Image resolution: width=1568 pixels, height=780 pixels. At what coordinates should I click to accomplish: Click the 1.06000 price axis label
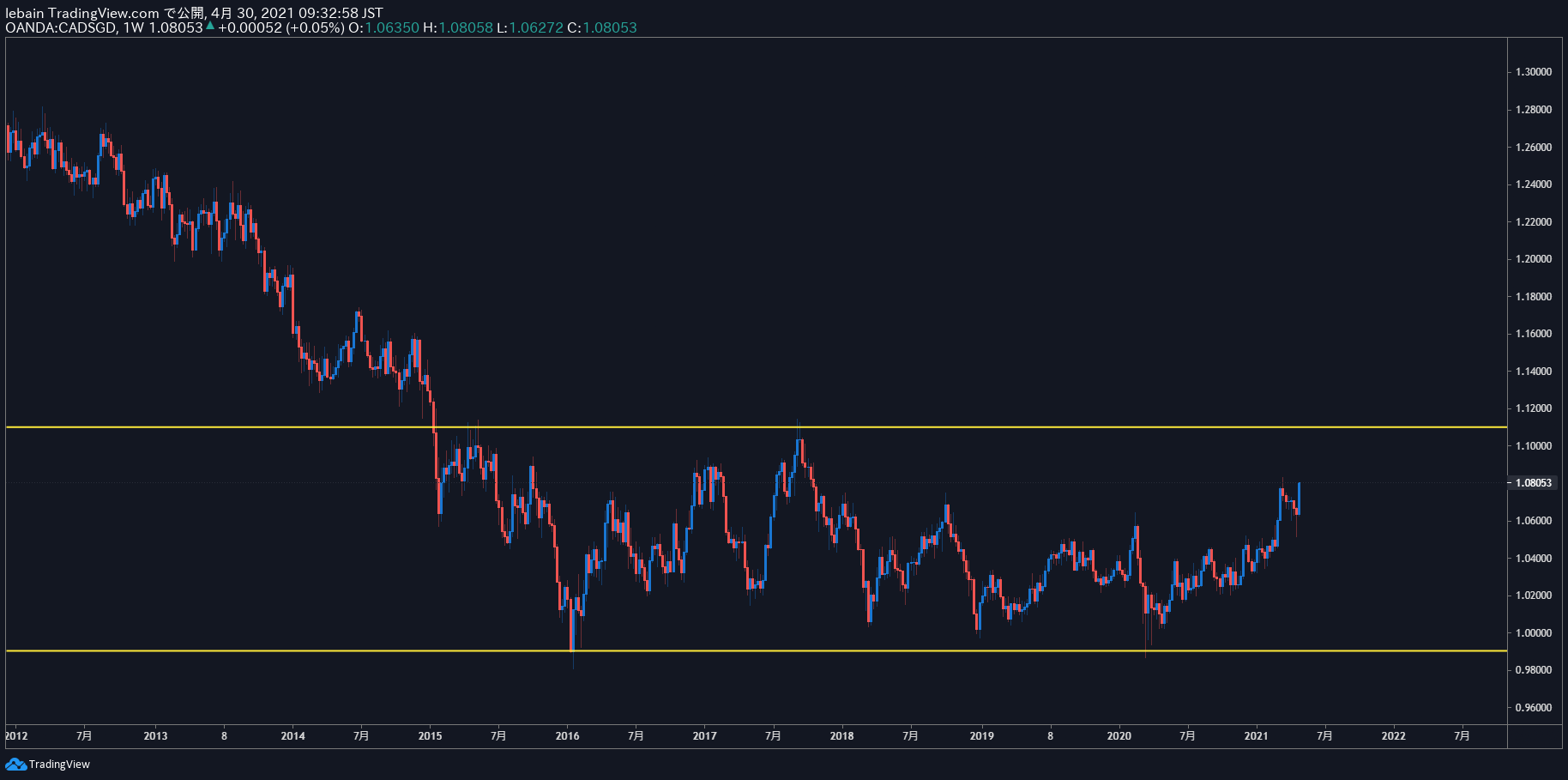coord(1534,521)
